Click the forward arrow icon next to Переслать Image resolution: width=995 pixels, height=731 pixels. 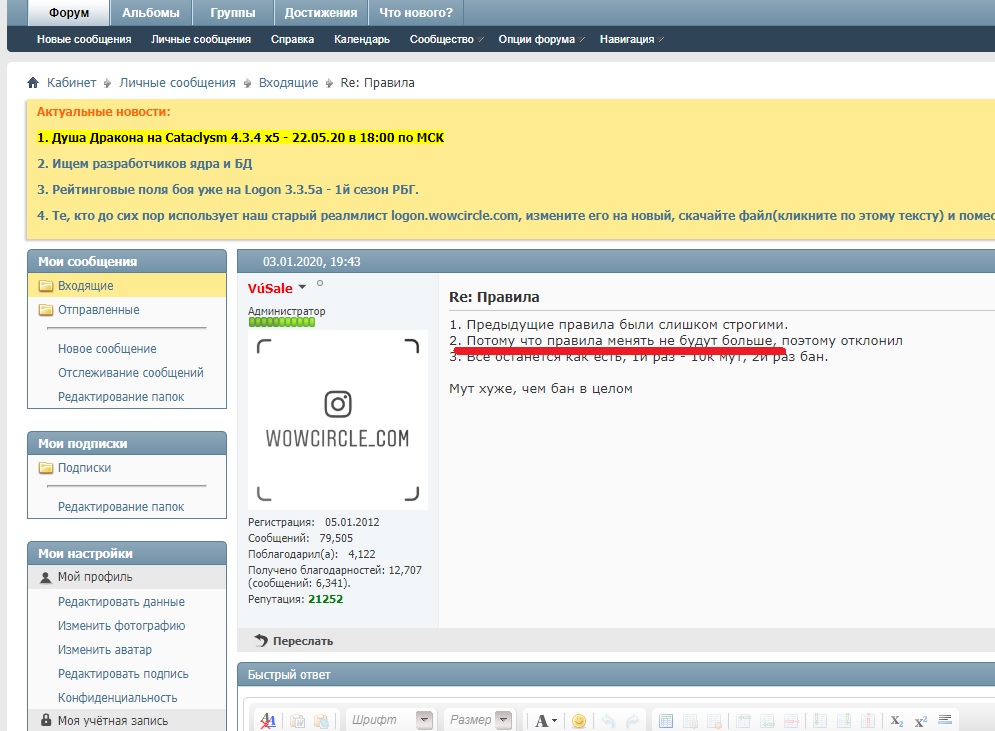[261, 640]
